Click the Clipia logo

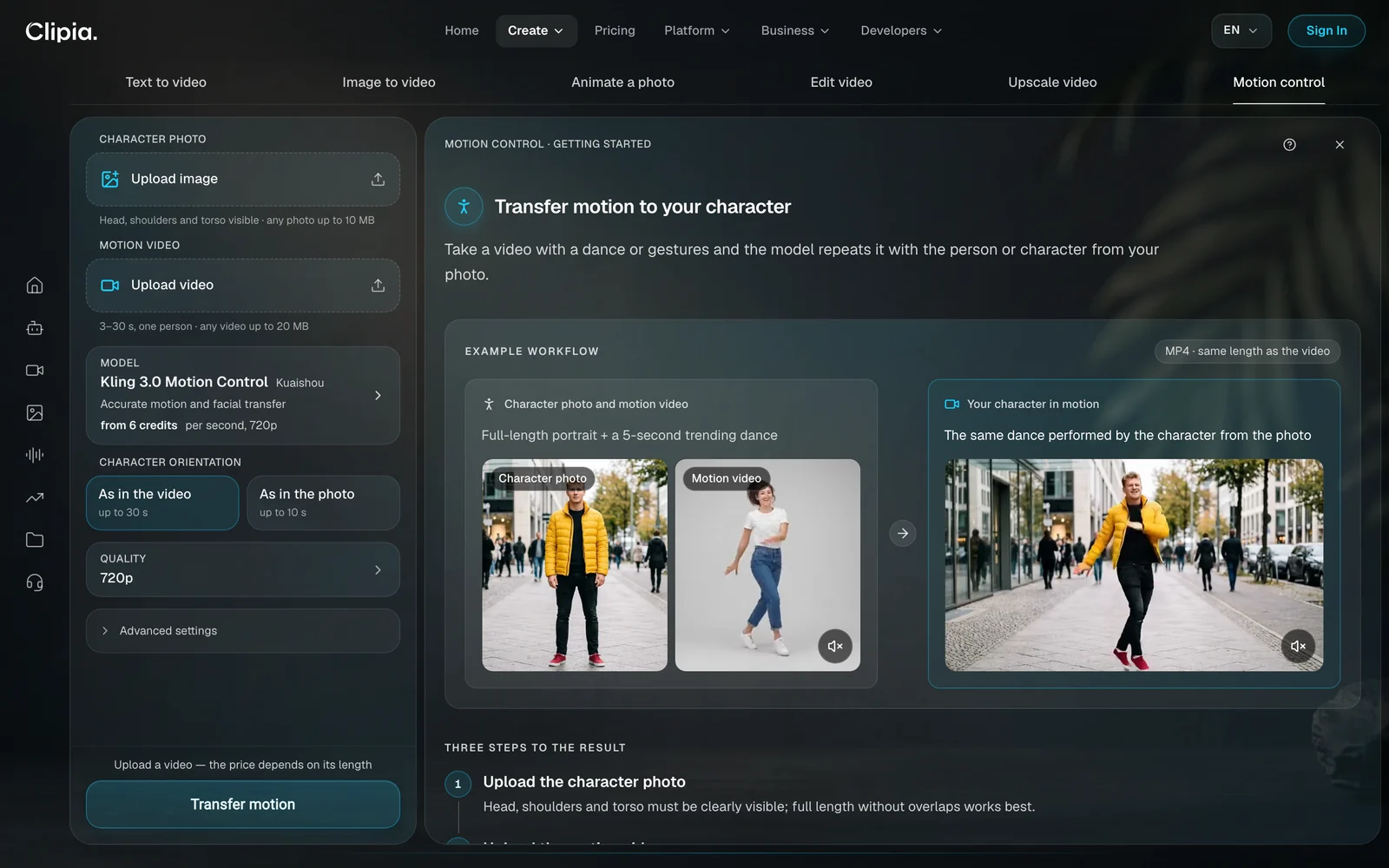[62, 31]
